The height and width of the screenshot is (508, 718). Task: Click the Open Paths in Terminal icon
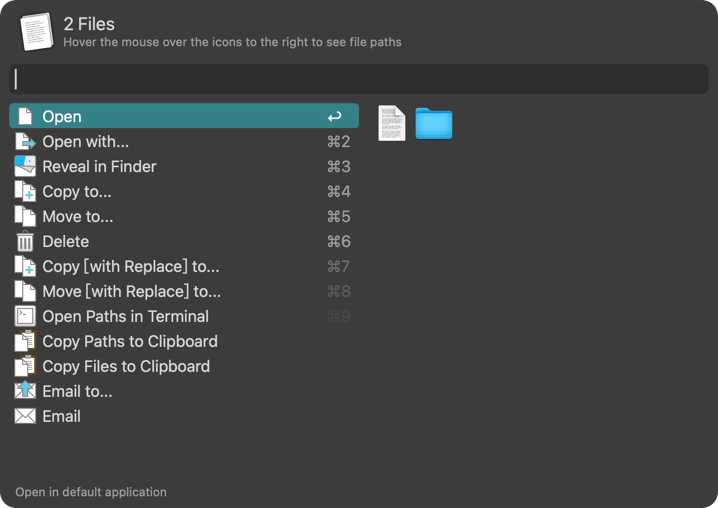click(x=25, y=317)
